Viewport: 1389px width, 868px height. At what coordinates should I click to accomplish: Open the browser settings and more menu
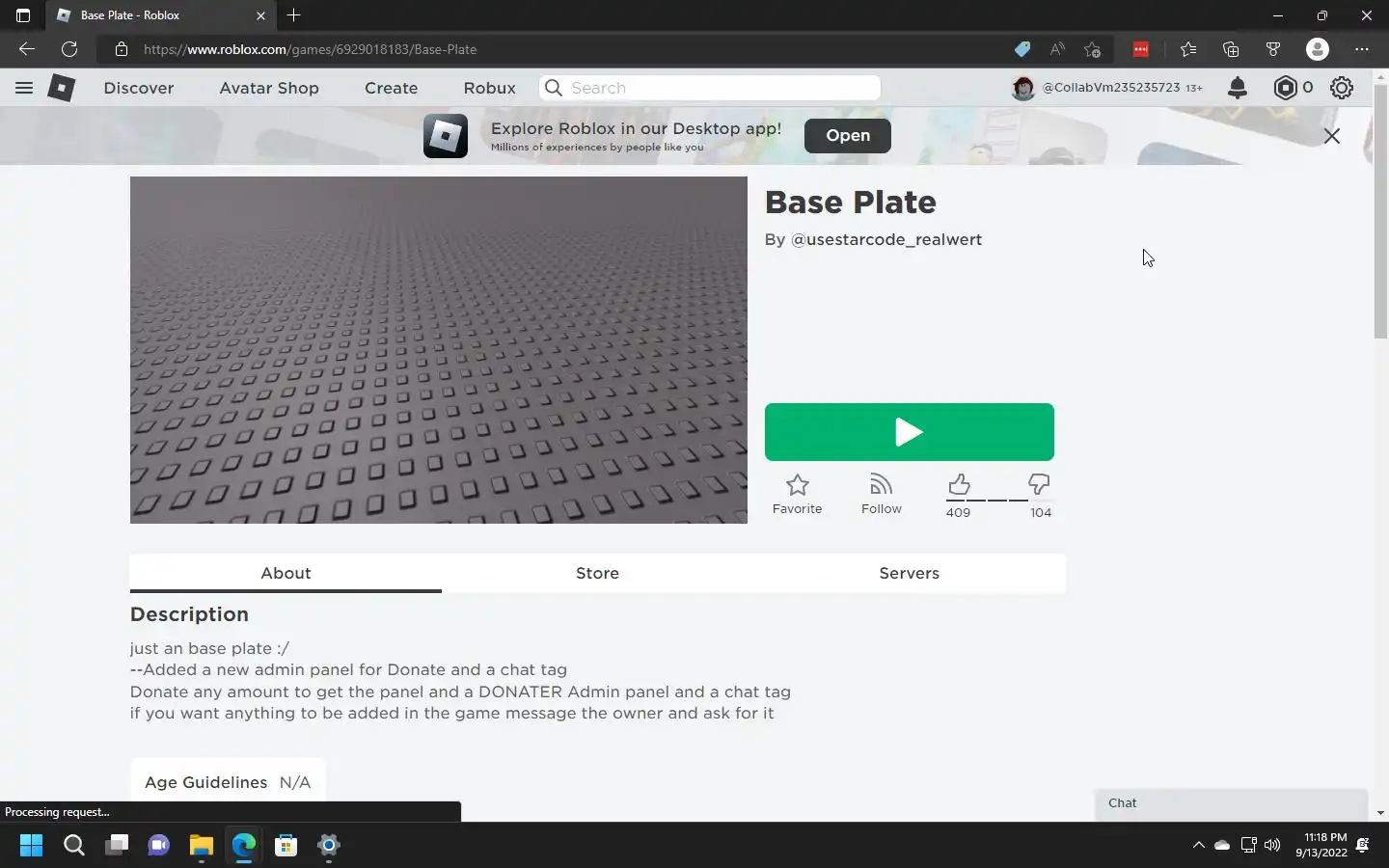1361,49
